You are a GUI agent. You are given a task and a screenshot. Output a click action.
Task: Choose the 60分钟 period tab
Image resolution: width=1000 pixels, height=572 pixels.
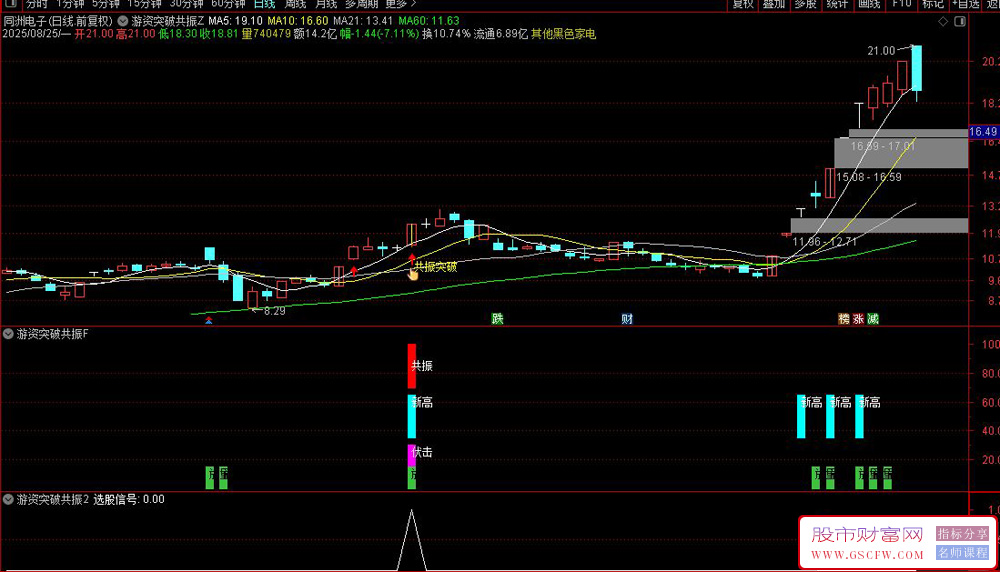tap(228, 4)
